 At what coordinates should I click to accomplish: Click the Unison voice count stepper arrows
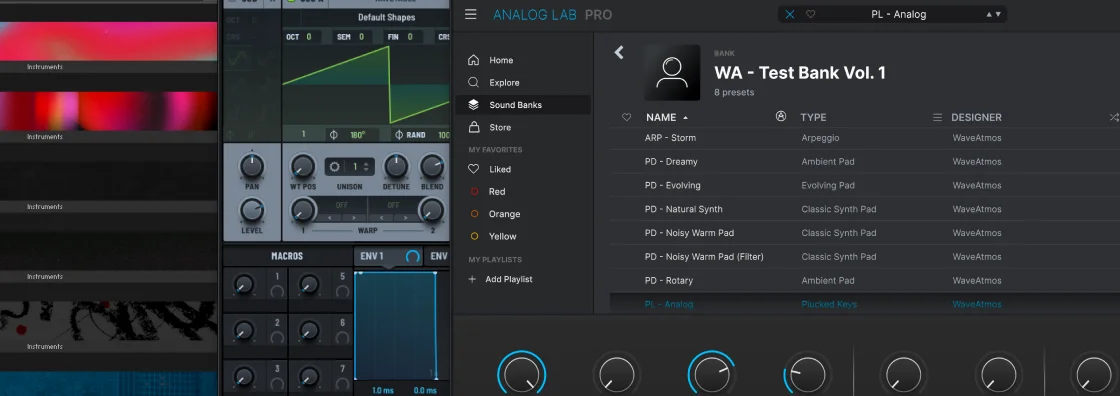366,167
